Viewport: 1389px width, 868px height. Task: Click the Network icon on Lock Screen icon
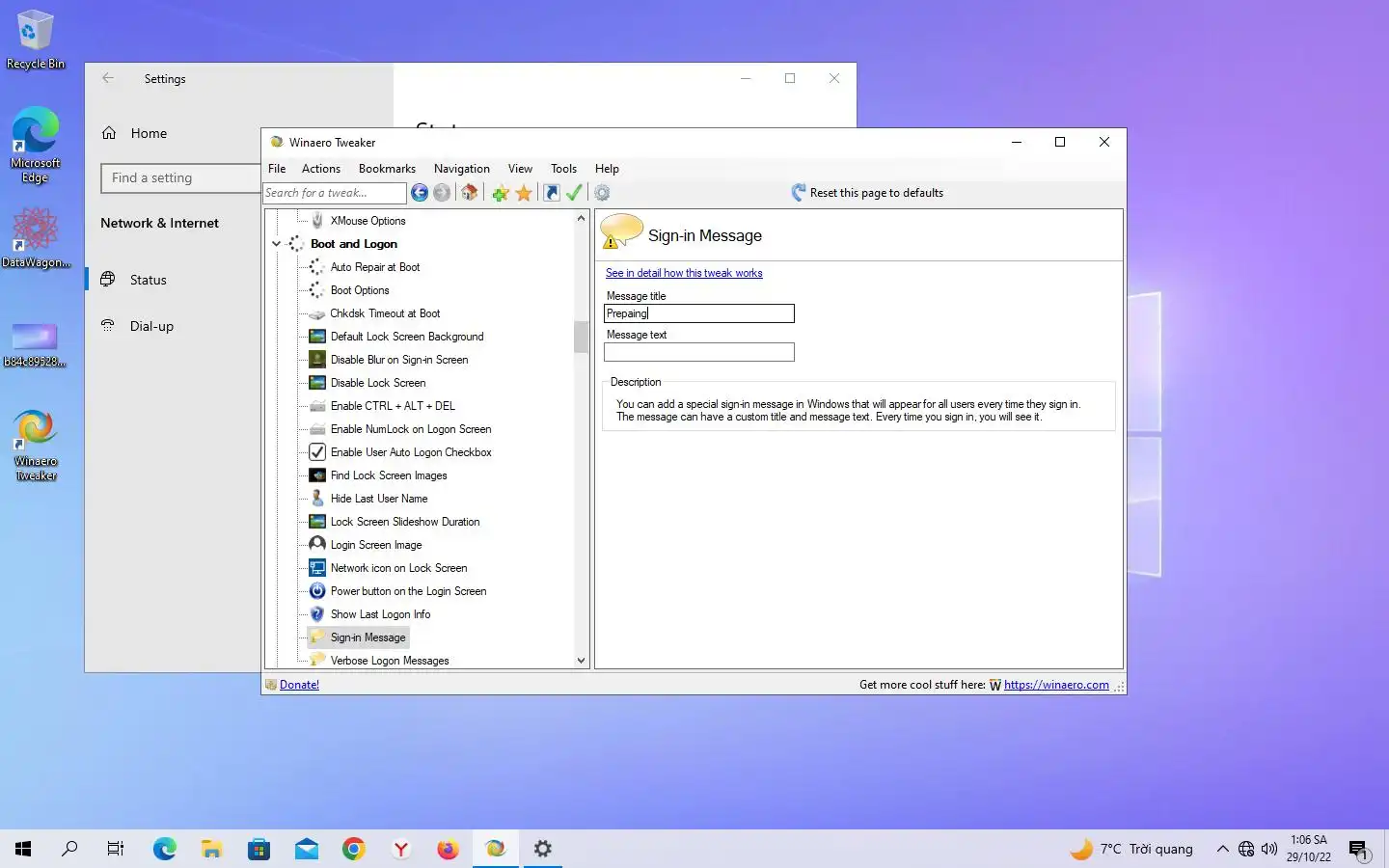click(x=316, y=568)
